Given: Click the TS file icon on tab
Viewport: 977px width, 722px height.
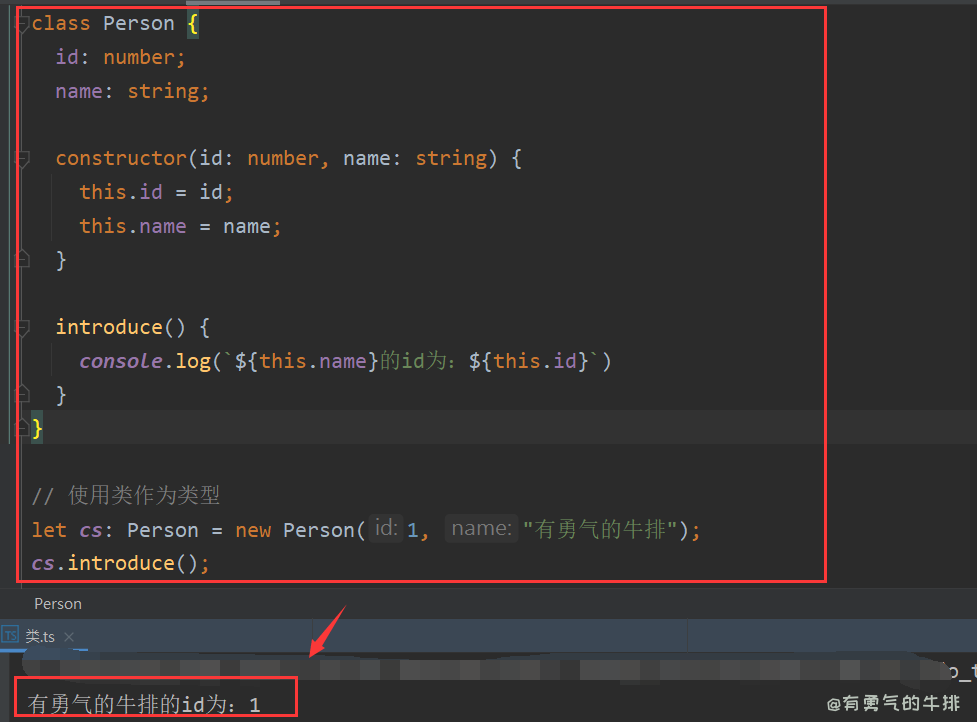Looking at the screenshot, I should click(x=11, y=635).
